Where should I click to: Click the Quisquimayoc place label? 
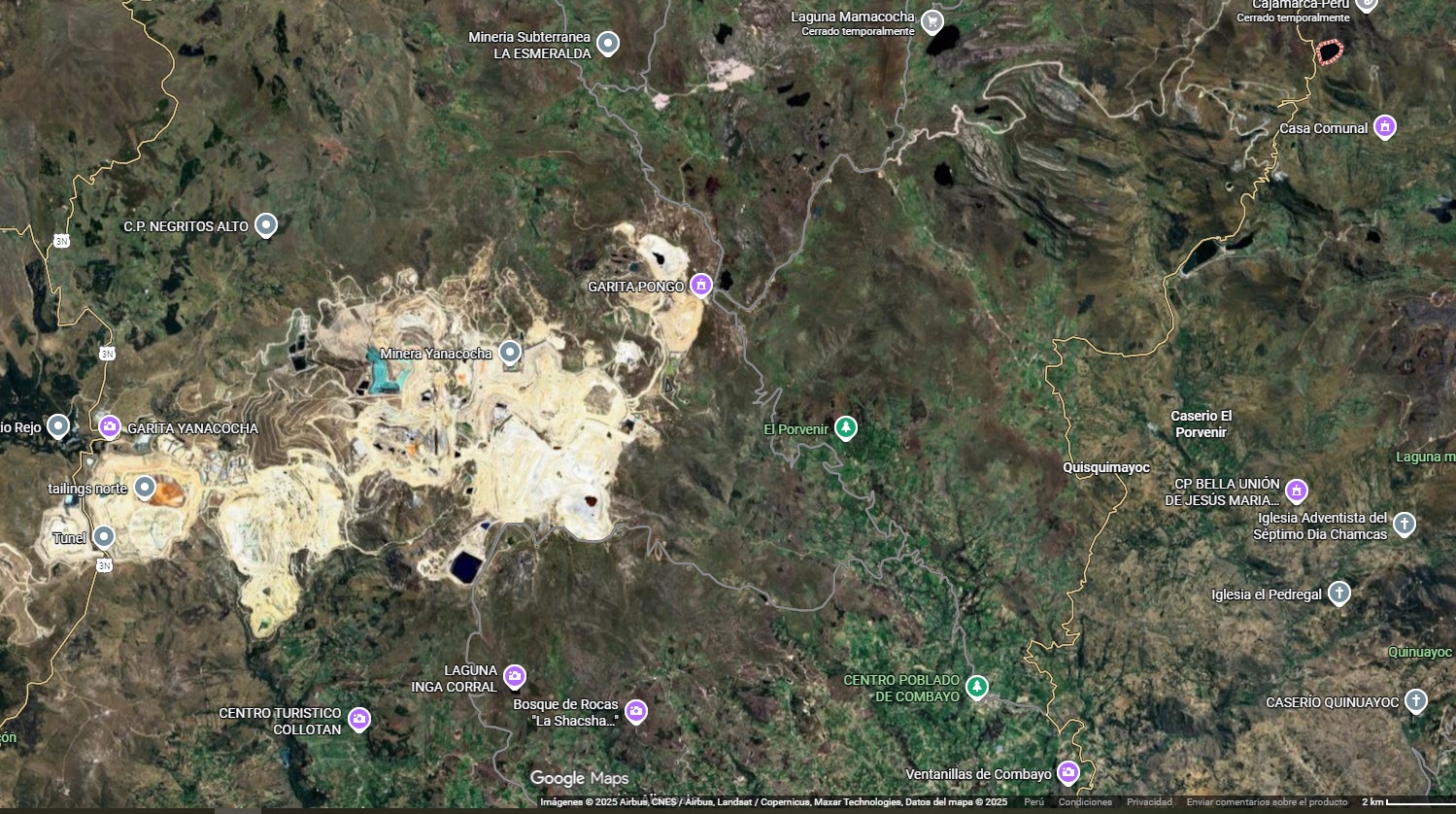point(1106,467)
